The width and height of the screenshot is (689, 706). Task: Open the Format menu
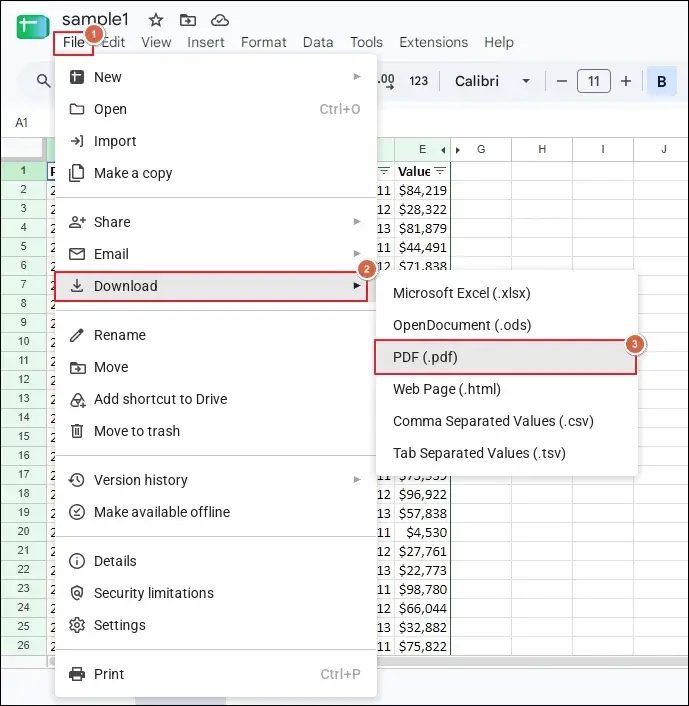[263, 42]
